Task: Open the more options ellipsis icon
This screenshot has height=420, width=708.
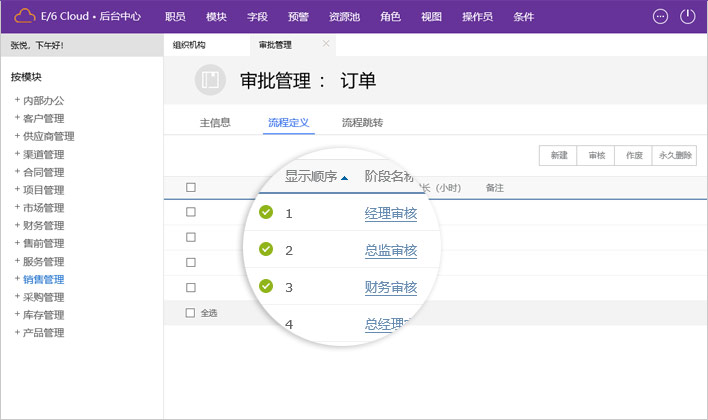Action: coord(659,16)
